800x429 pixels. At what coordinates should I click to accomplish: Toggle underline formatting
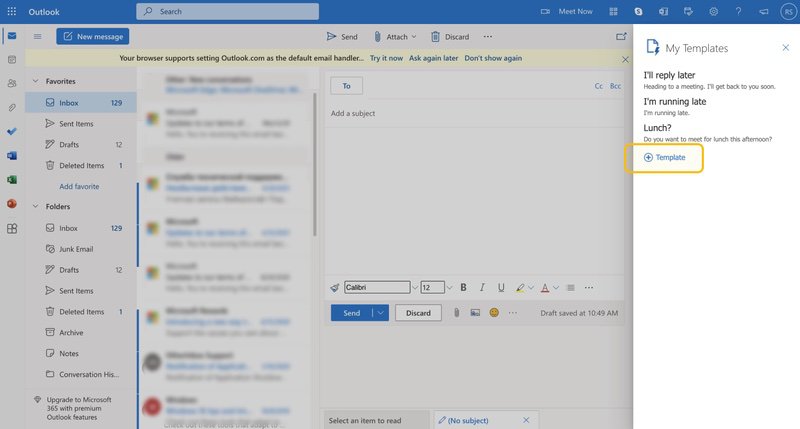[501, 287]
